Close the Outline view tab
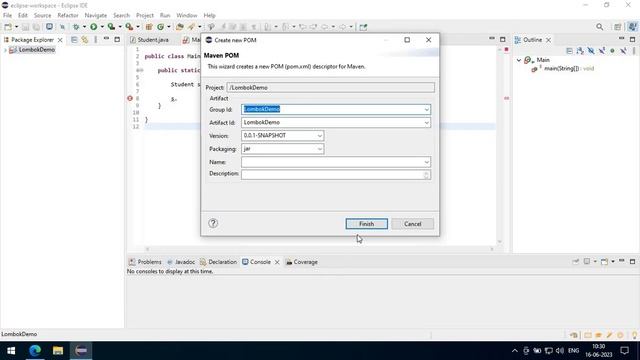 pos(549,40)
